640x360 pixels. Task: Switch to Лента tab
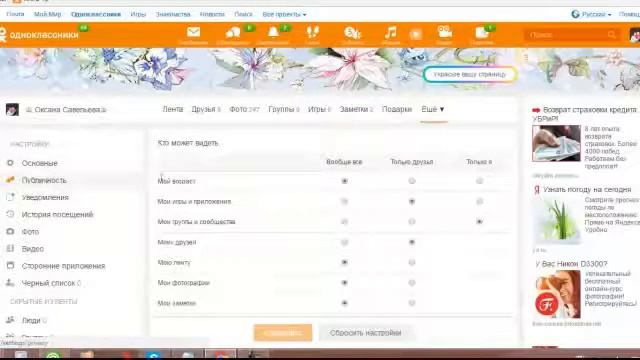pos(173,109)
